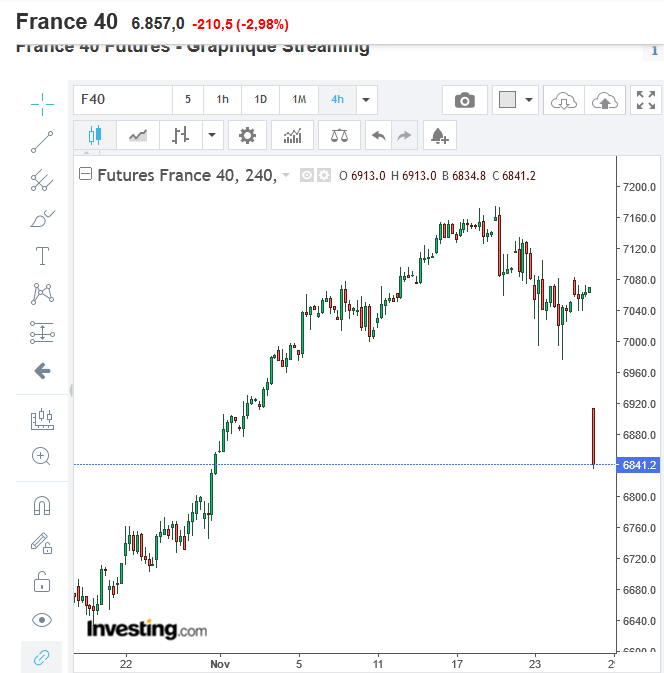Select the text annotation tool
Viewport: 664px width, 673px height.
coord(42,256)
